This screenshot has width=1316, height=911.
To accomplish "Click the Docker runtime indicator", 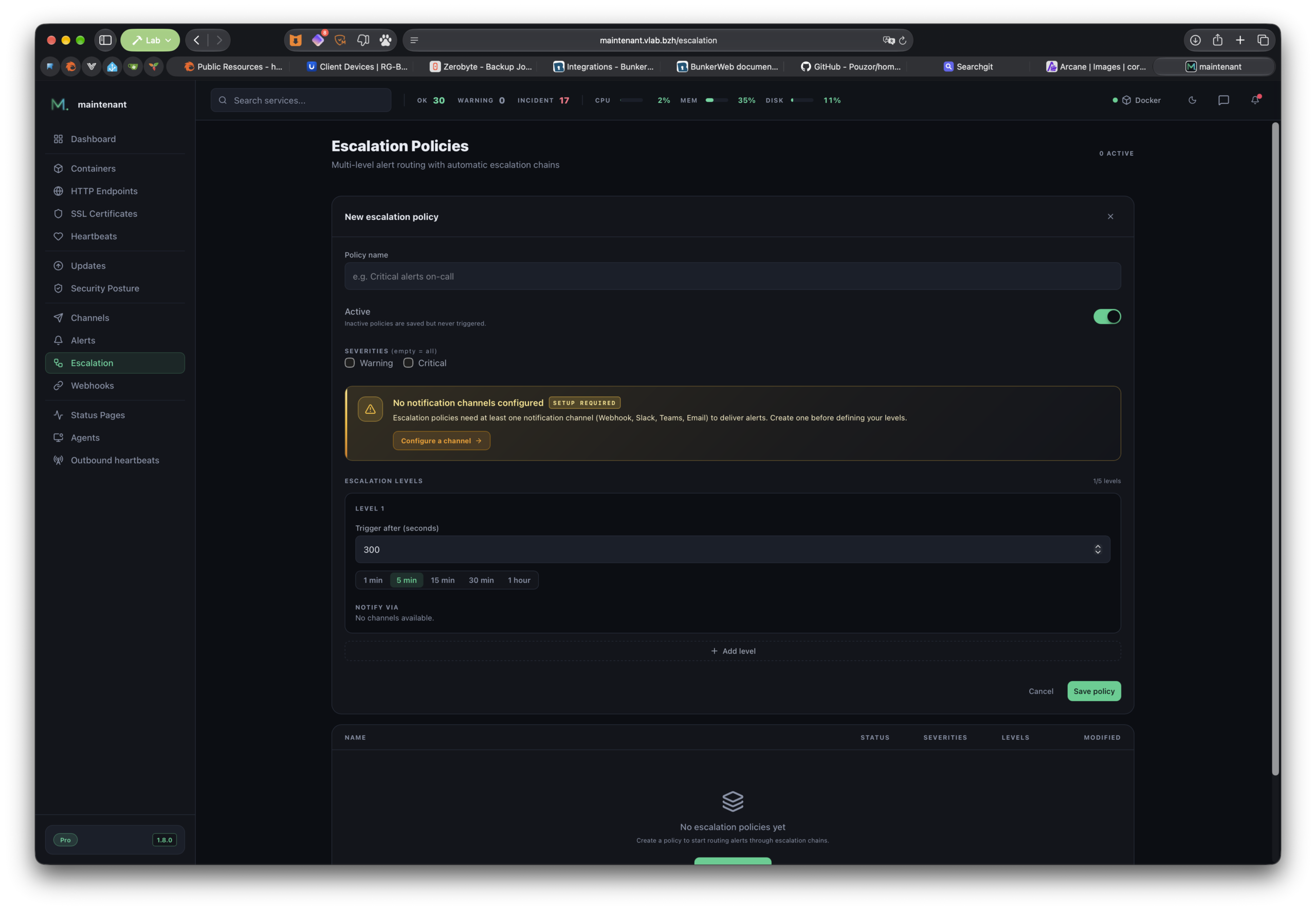I will [x=1137, y=100].
